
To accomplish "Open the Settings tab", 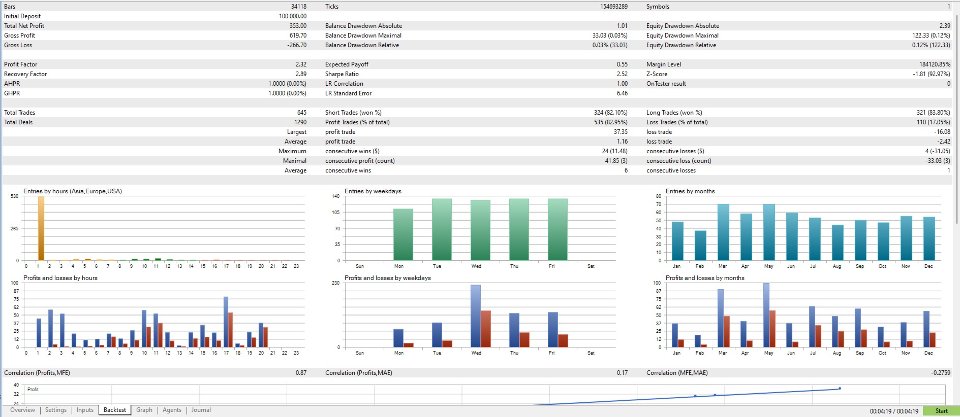I will pyautogui.click(x=56, y=410).
